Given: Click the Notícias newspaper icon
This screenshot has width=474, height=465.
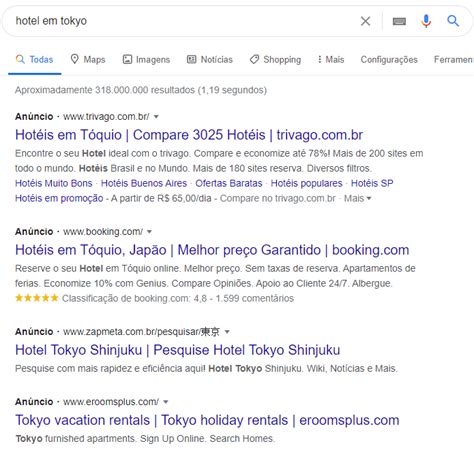Looking at the screenshot, I should [x=192, y=59].
